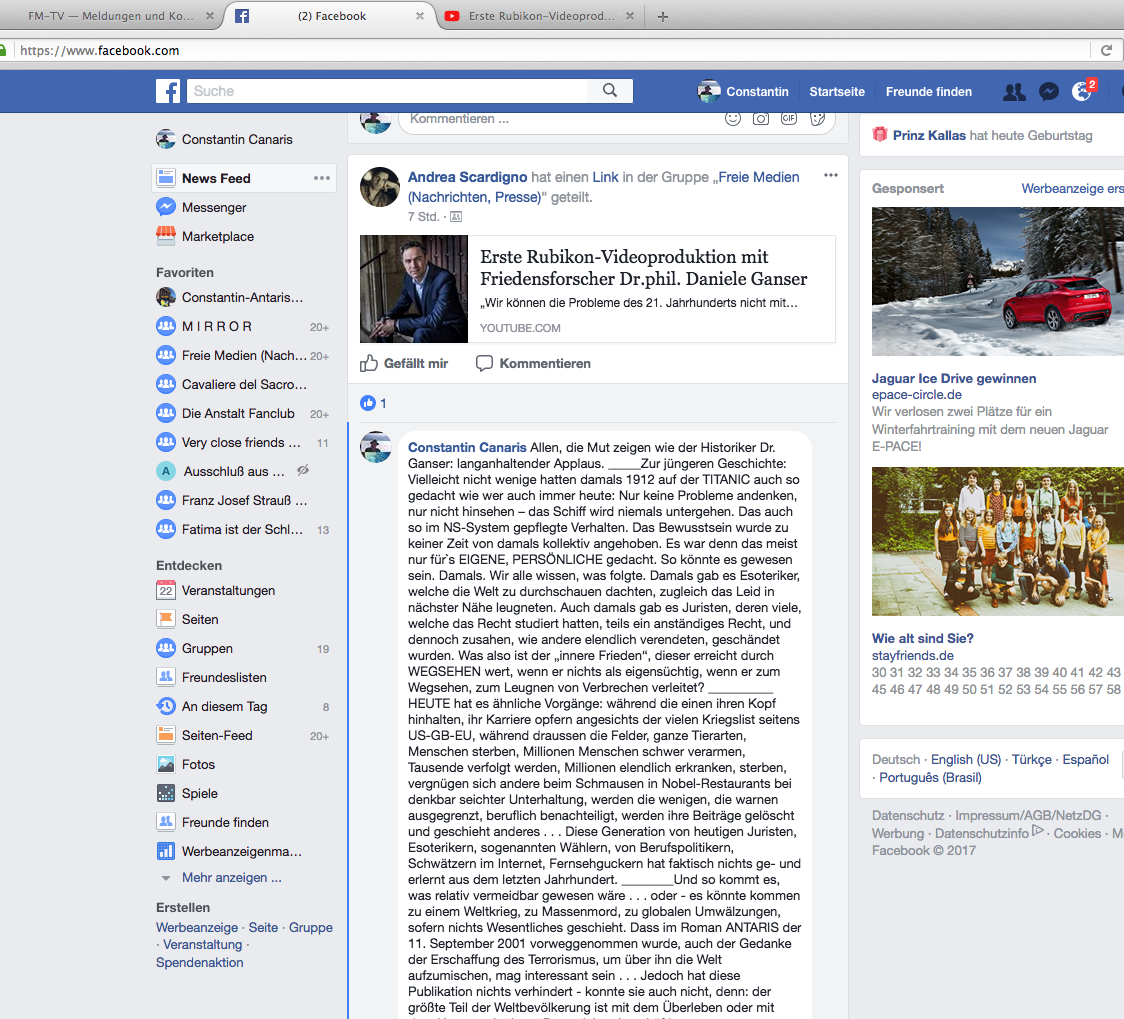Open Prinz Kallas birthday link

pyautogui.click(x=929, y=135)
